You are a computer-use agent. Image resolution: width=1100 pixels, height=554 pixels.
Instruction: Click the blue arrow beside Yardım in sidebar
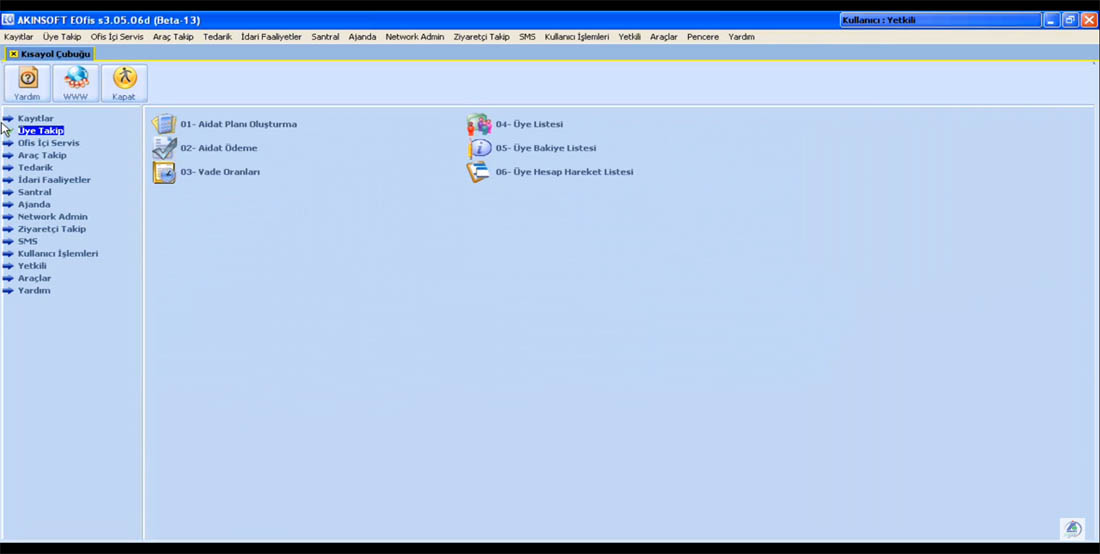point(8,290)
